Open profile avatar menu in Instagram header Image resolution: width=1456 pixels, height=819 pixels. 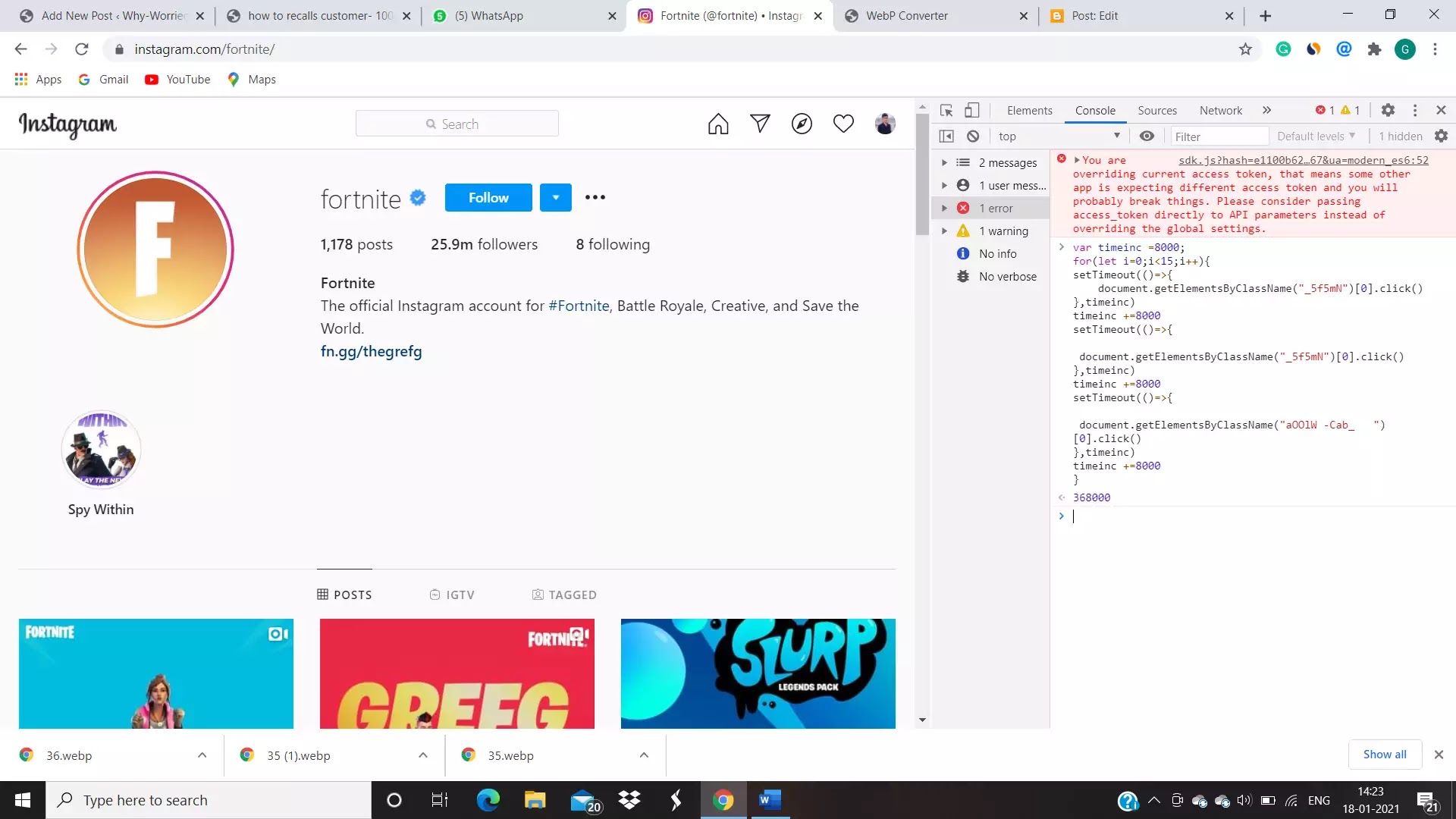tap(885, 124)
